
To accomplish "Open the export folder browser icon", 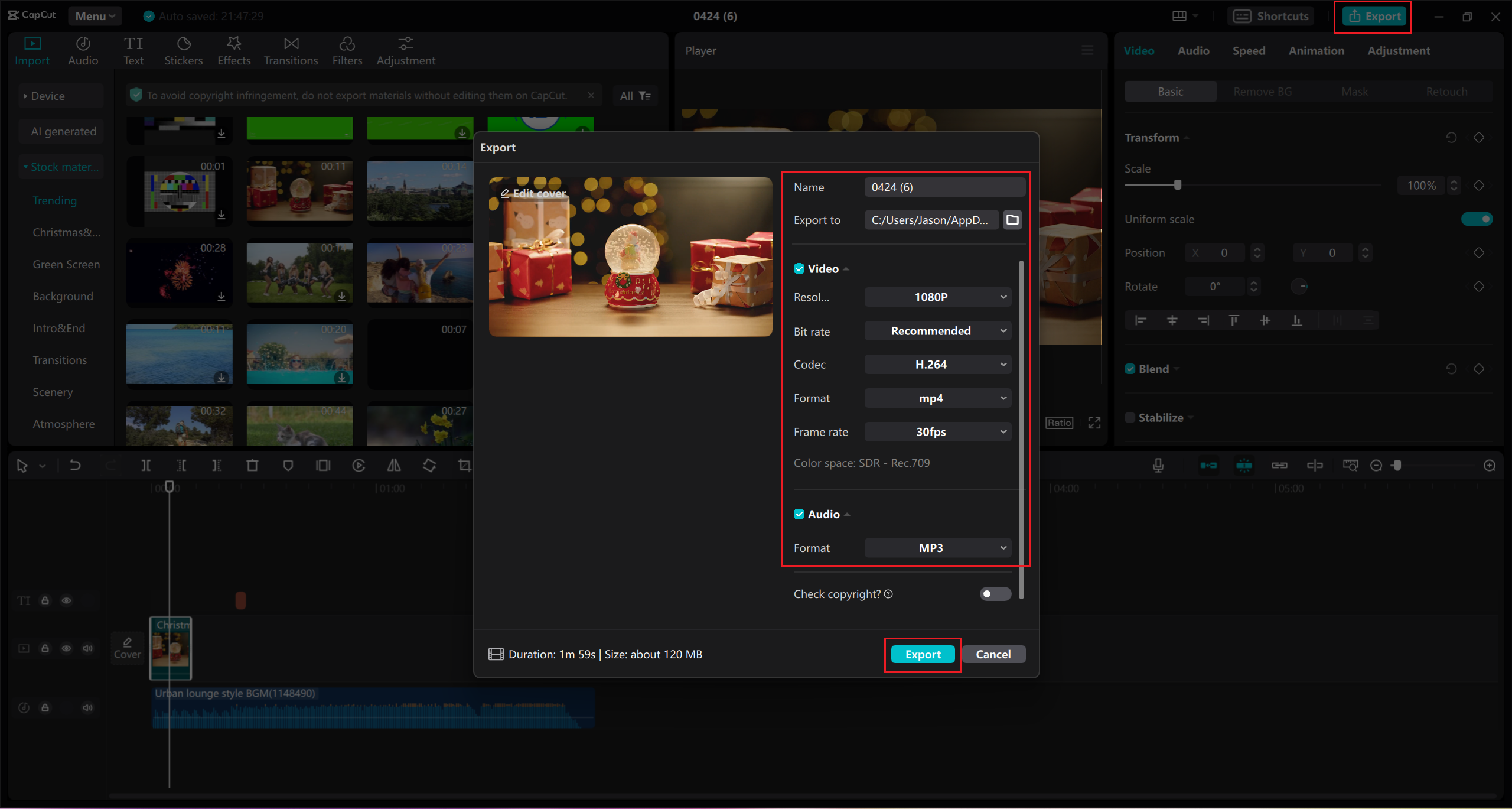I will click(x=1012, y=220).
